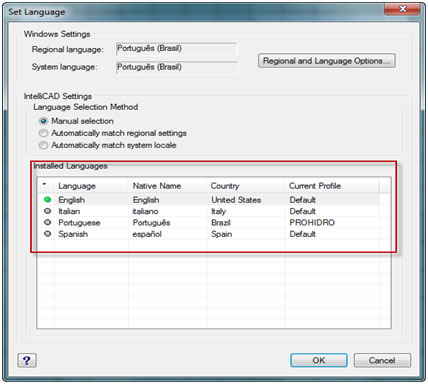Click the Brazil country cell

(x=221, y=223)
